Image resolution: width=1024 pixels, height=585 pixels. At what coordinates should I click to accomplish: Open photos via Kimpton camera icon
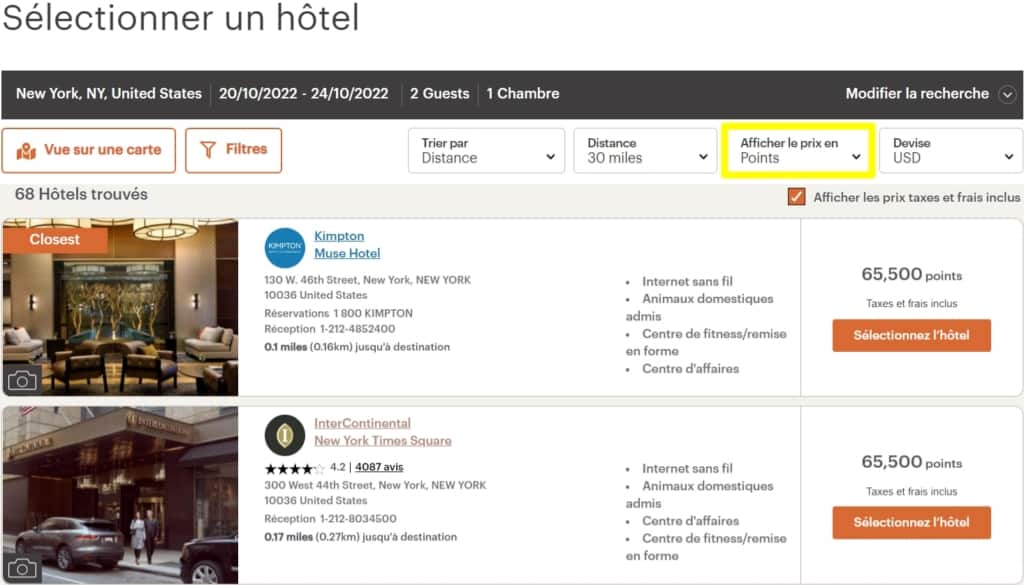(22, 380)
